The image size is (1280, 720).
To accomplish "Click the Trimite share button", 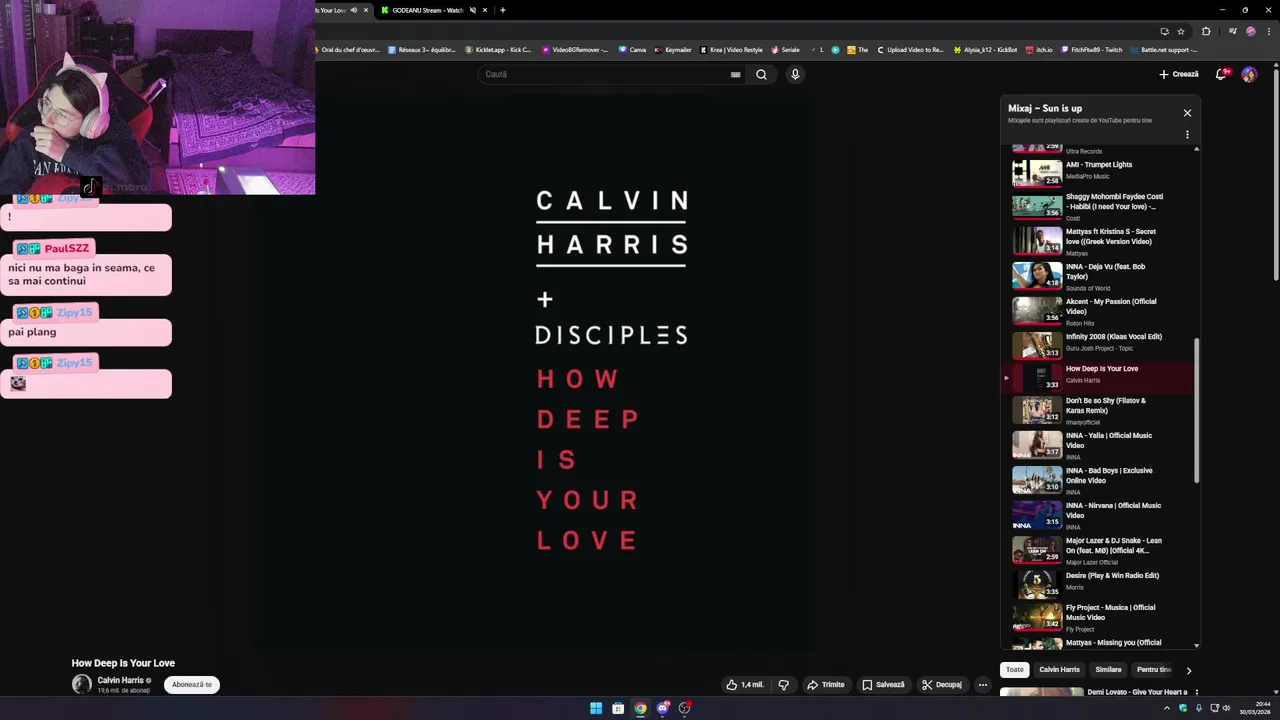I will click(x=826, y=685).
